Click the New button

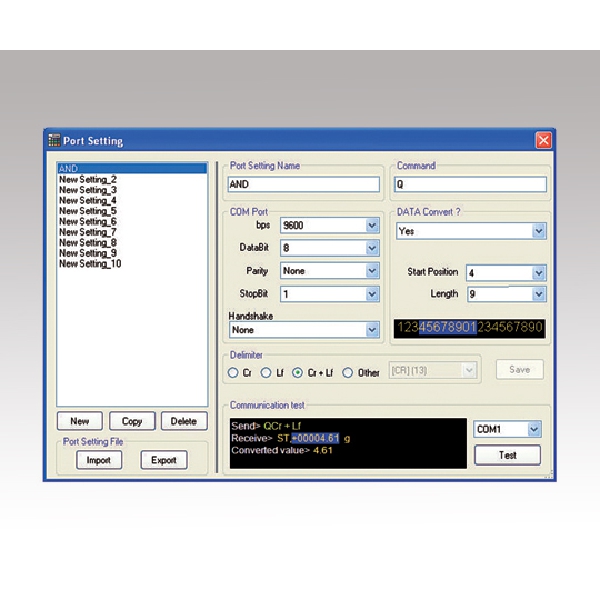(79, 421)
